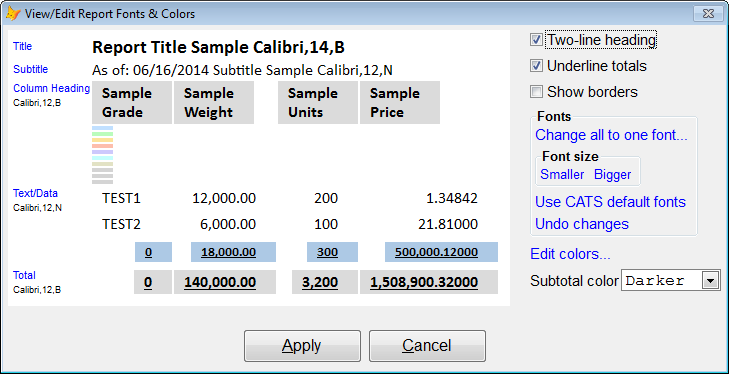Click the 21.81000 price value
This screenshot has height=374, width=729.
point(449,225)
